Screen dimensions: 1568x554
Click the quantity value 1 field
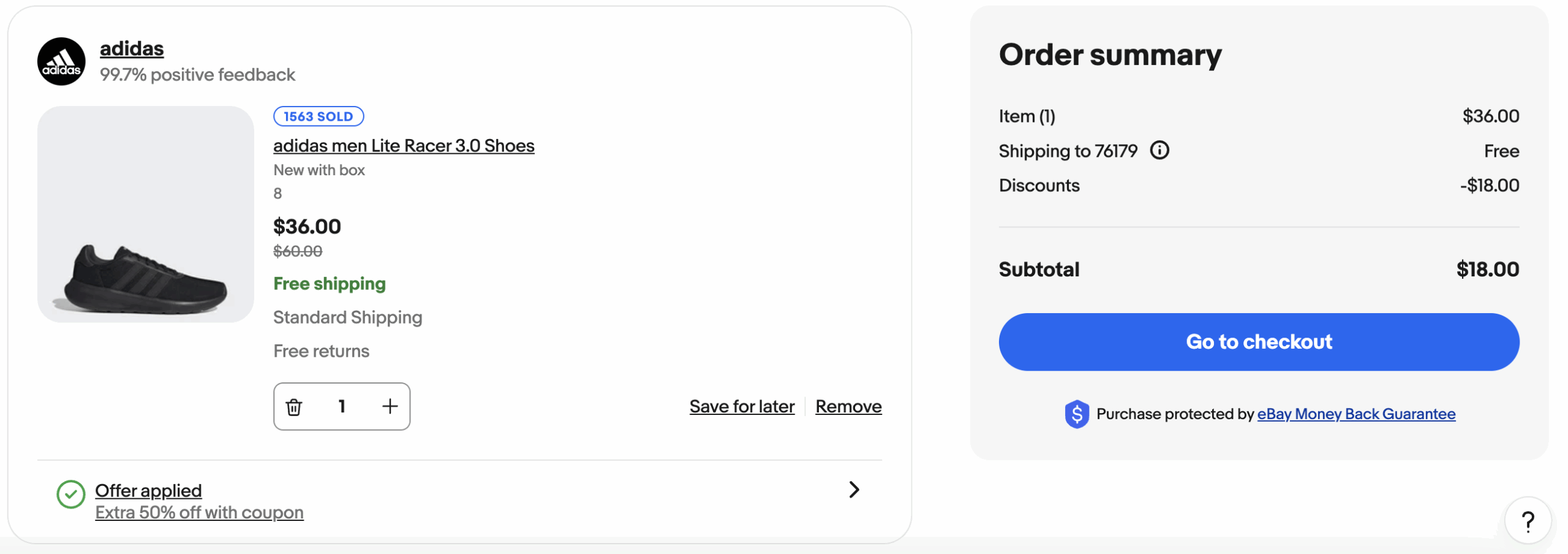342,406
